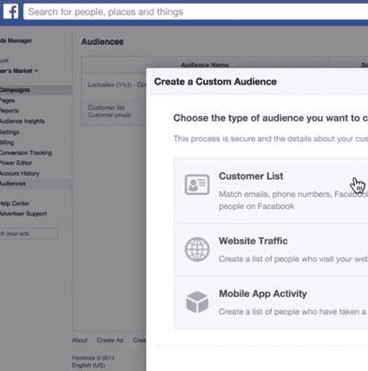368x371 pixels.
Task: Click the About footer link
Action: [x=80, y=340]
